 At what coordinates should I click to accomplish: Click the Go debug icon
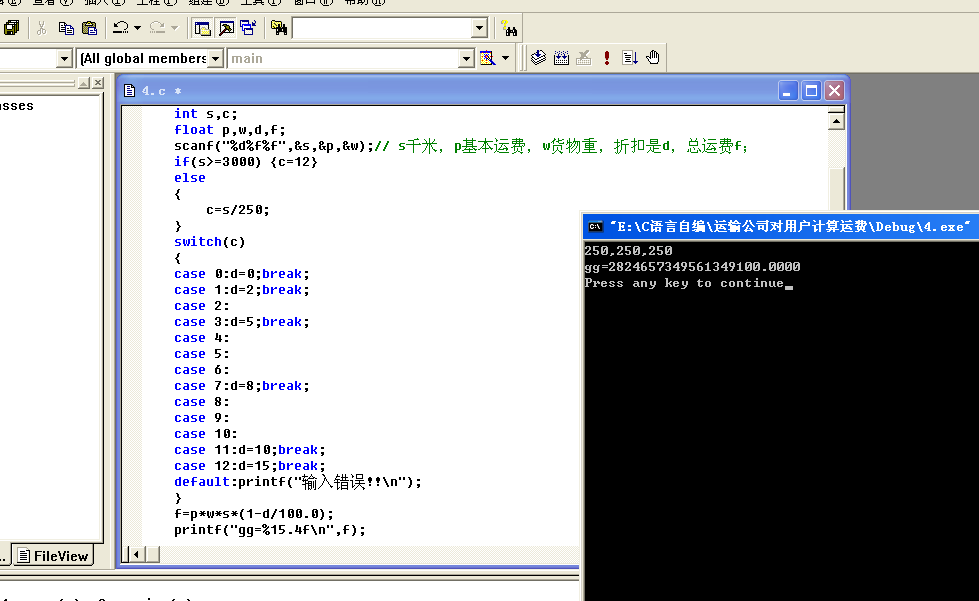(629, 58)
